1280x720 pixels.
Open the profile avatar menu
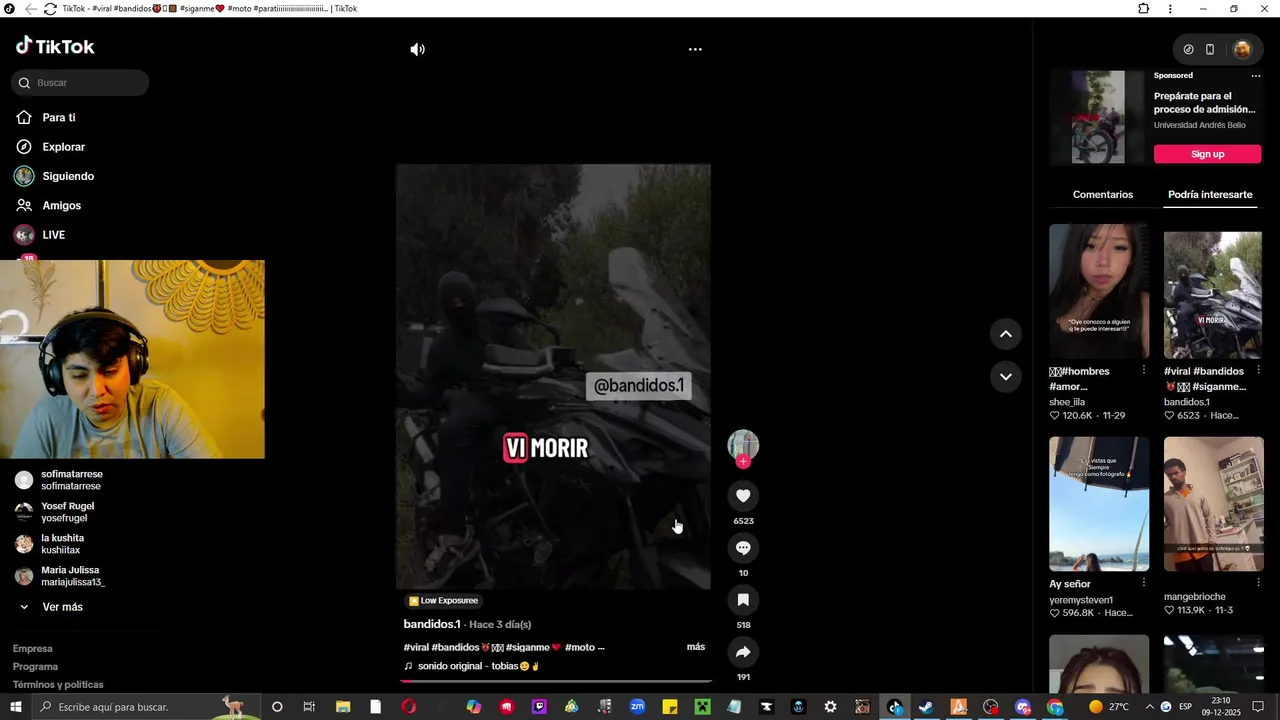coord(1242,49)
